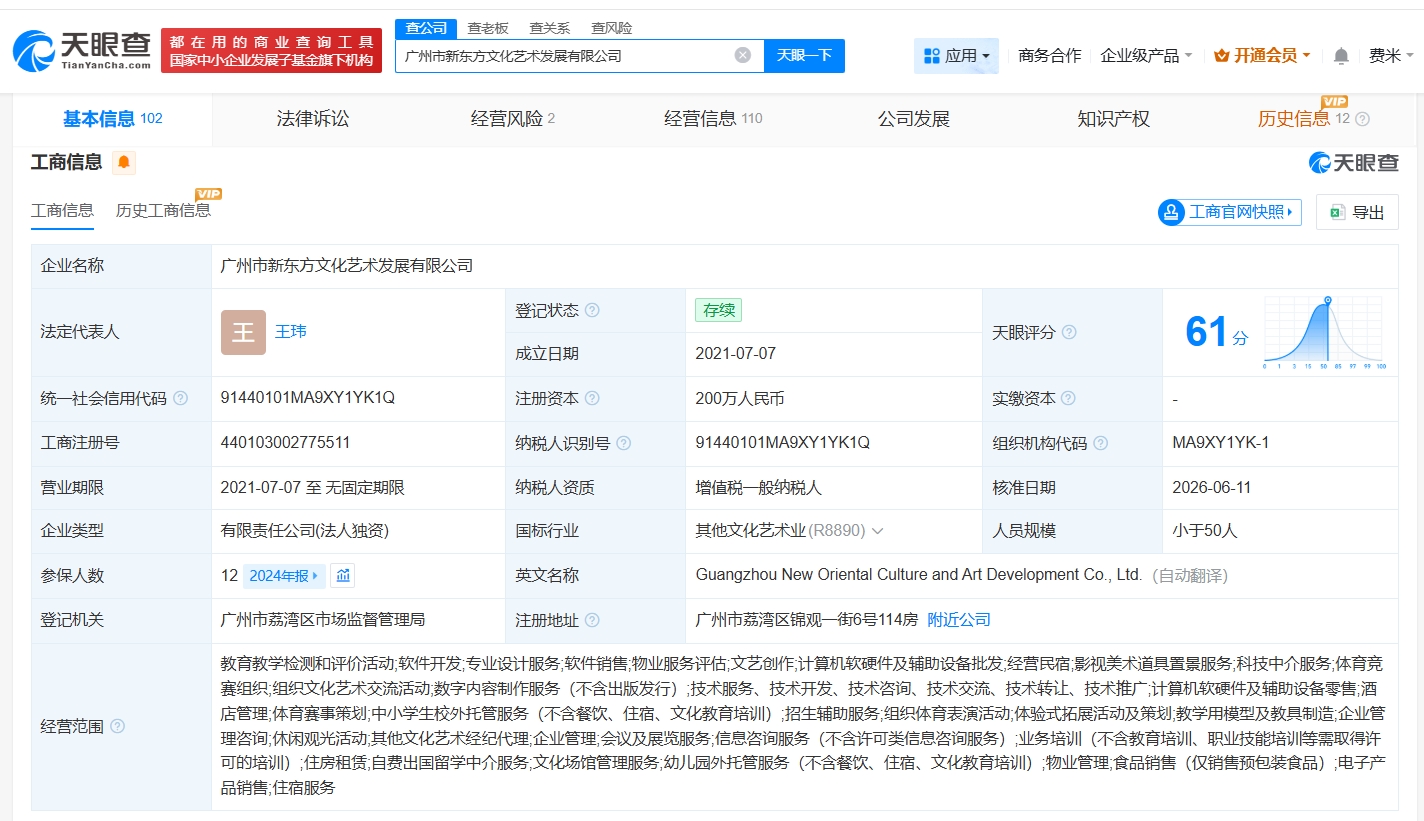Switch to the 查公司 search tab
Viewport: 1424px width, 821px height.
[426, 28]
